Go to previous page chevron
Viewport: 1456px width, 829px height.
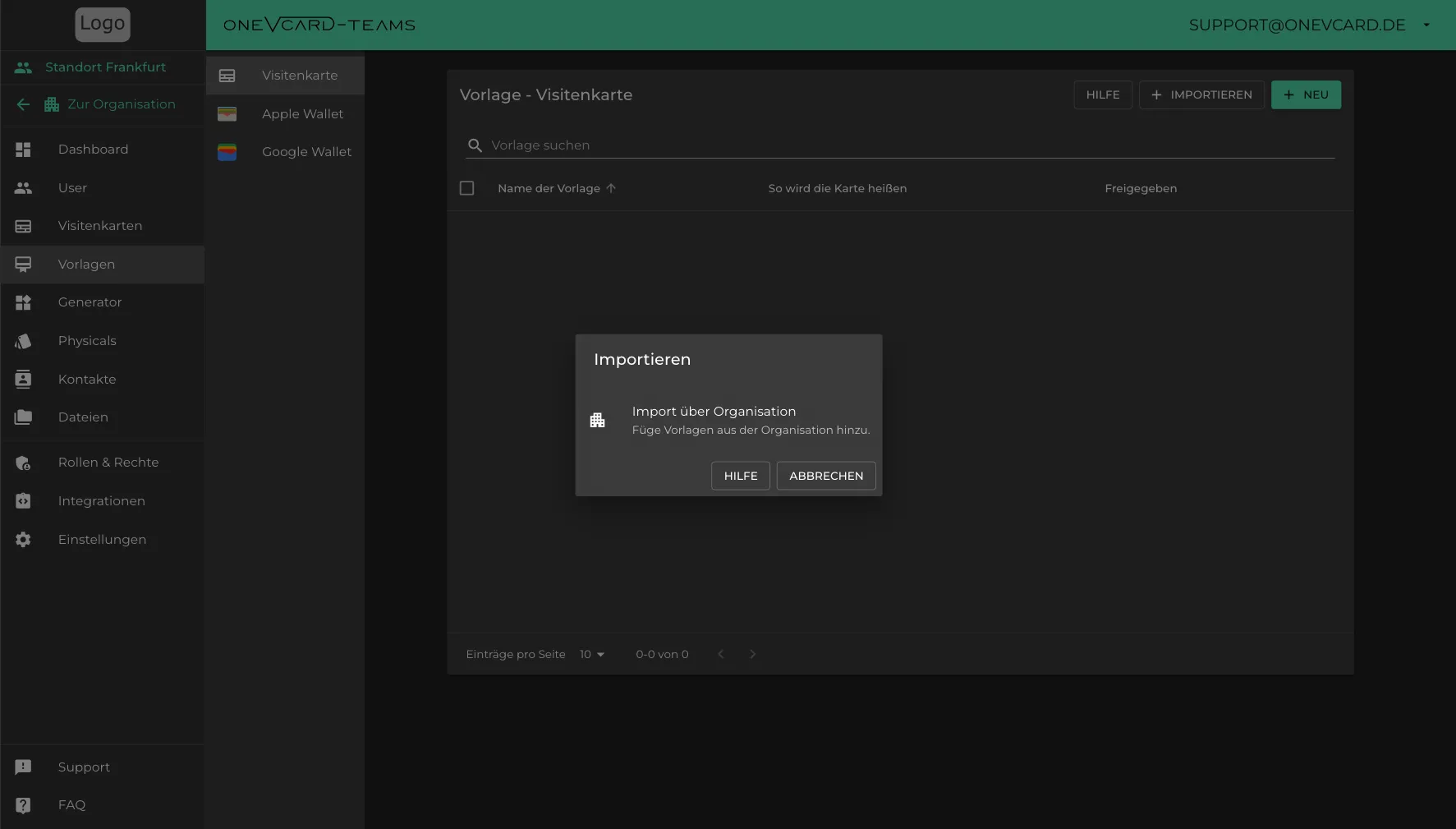tap(721, 654)
